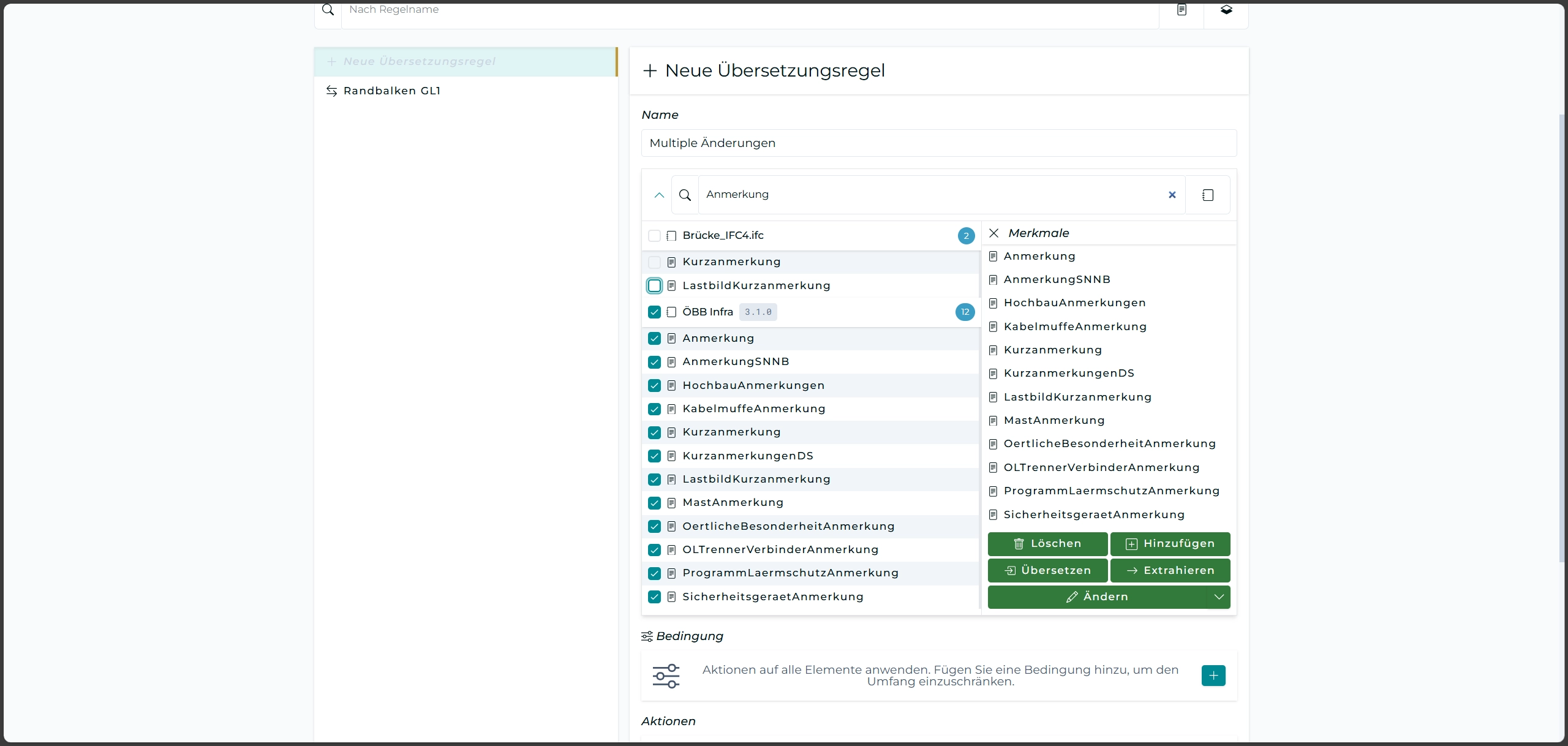1568x746 pixels.
Task: Uncheck MastAnmerkung in ÖBB Infra list
Action: tap(654, 503)
